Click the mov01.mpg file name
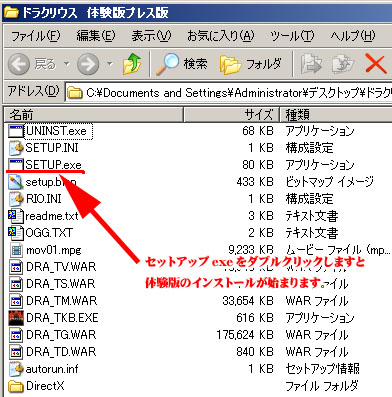The image size is (392, 397). (54, 250)
